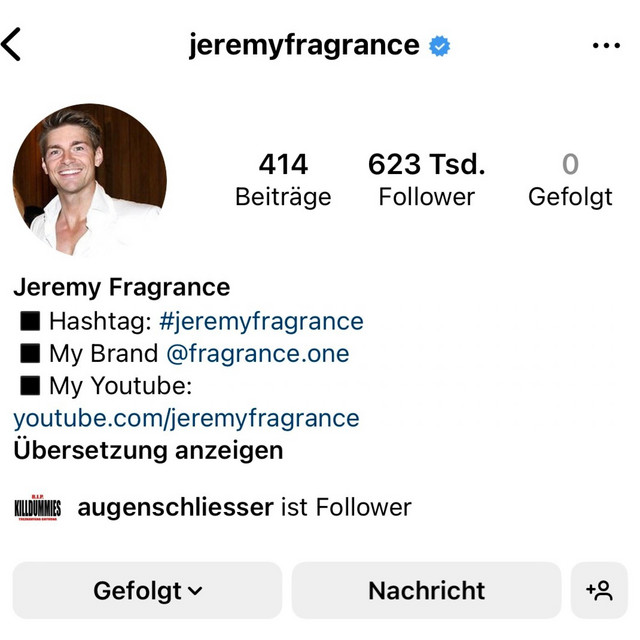The height and width of the screenshot is (640, 640).
Task: Open the @fragrance.one profile link
Action: click(258, 353)
